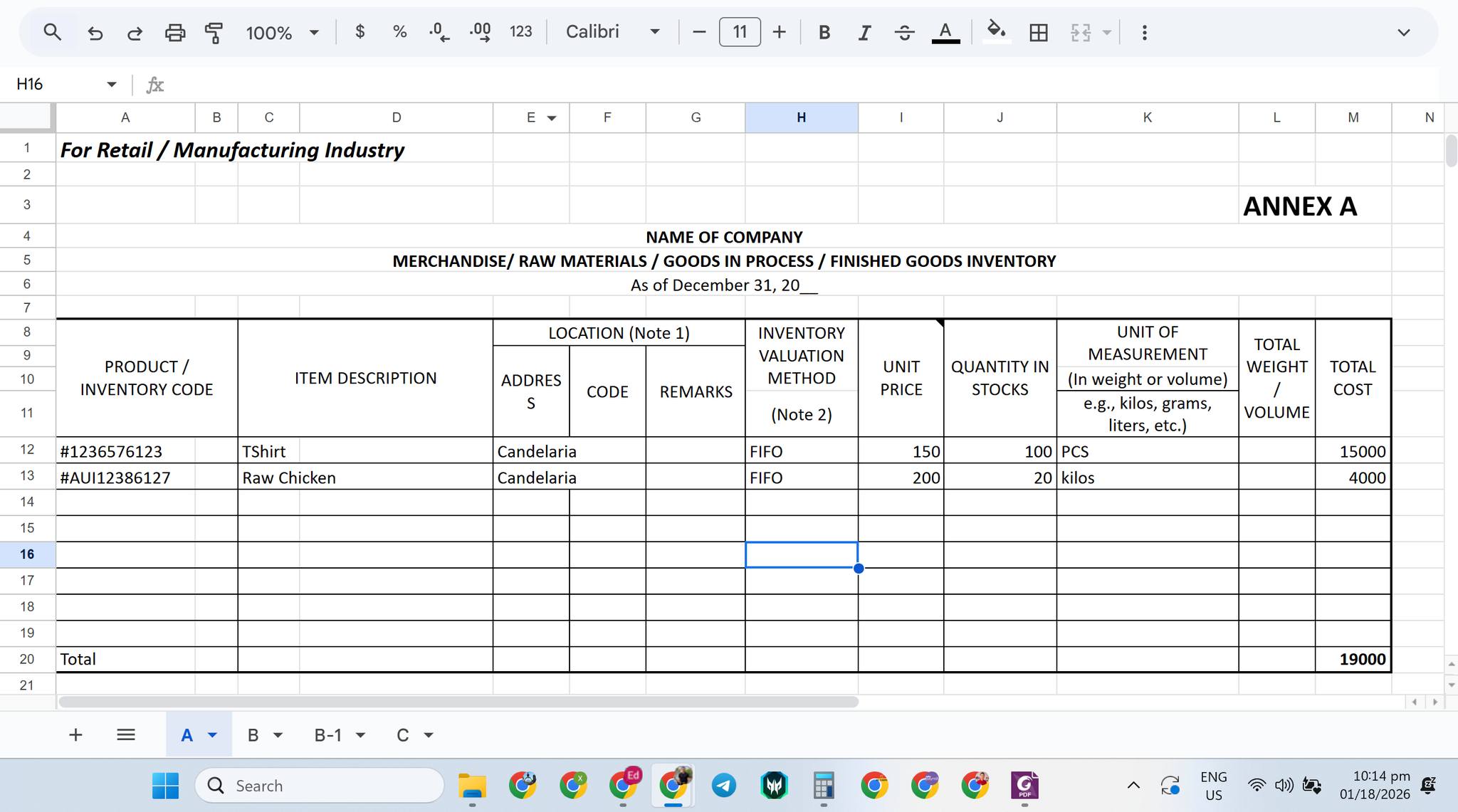1458x812 pixels.
Task: Toggle strikethrough formatting
Action: click(904, 32)
